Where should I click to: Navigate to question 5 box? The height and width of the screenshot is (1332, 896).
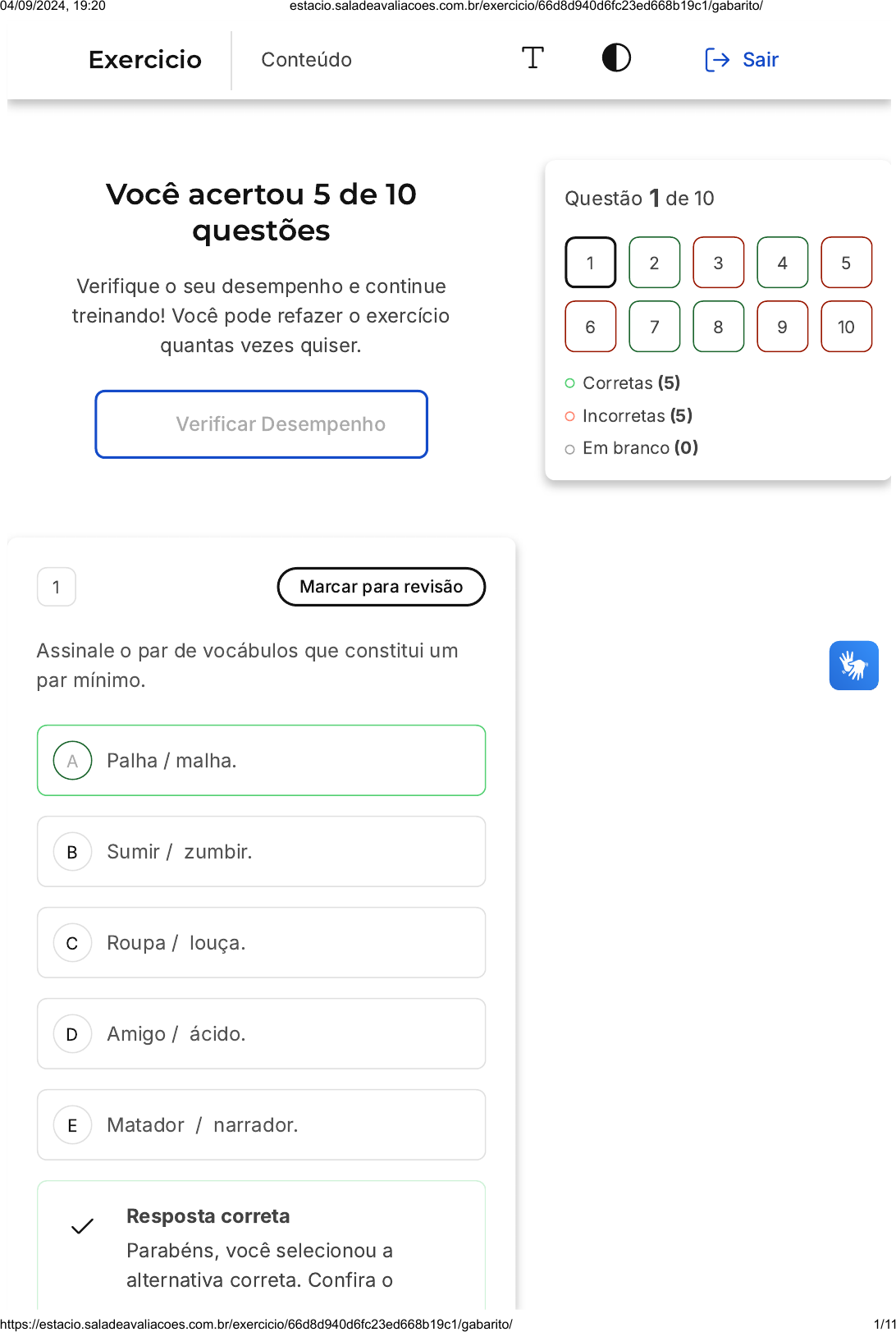846,263
